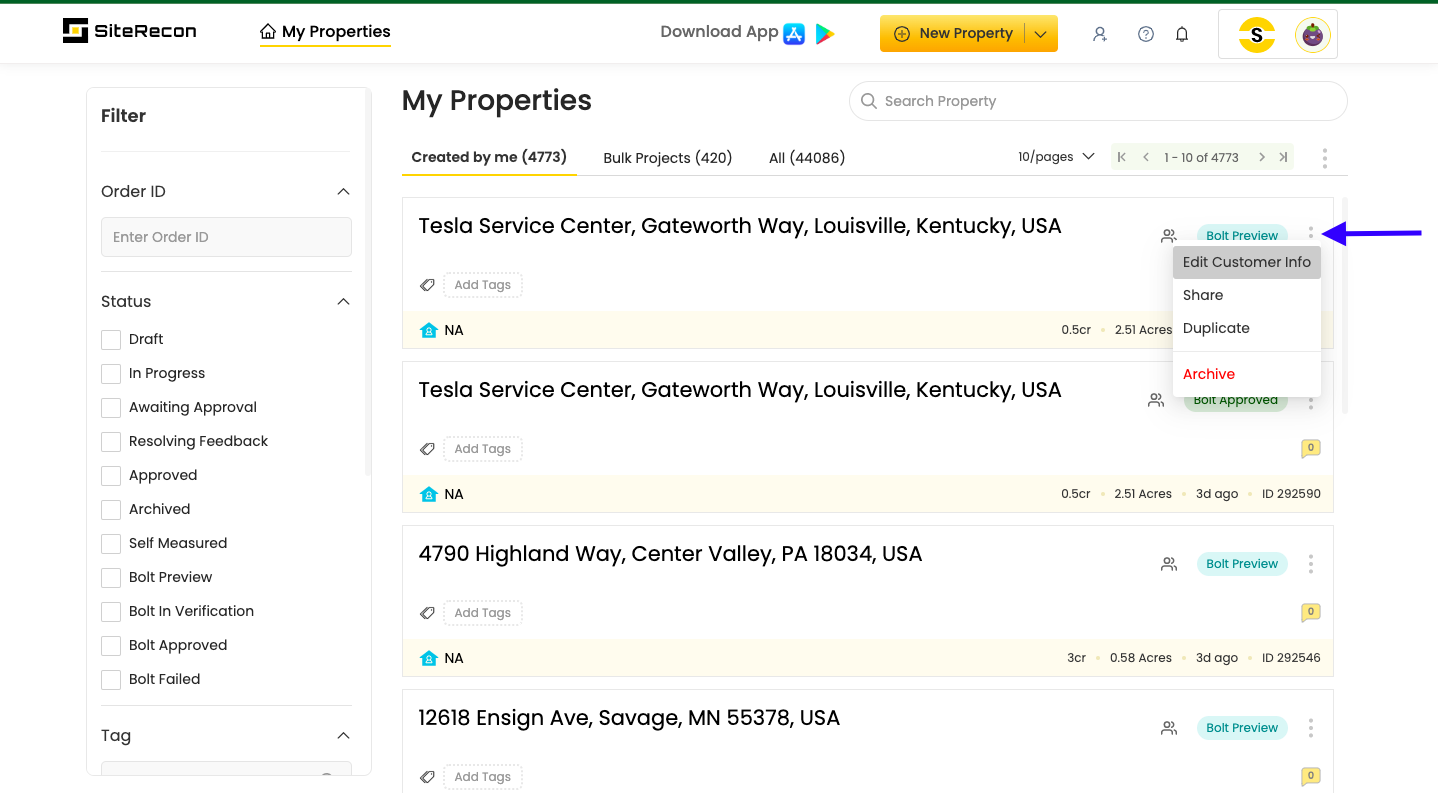Click the Google Play download icon
The width and height of the screenshot is (1438, 793).
(x=824, y=34)
